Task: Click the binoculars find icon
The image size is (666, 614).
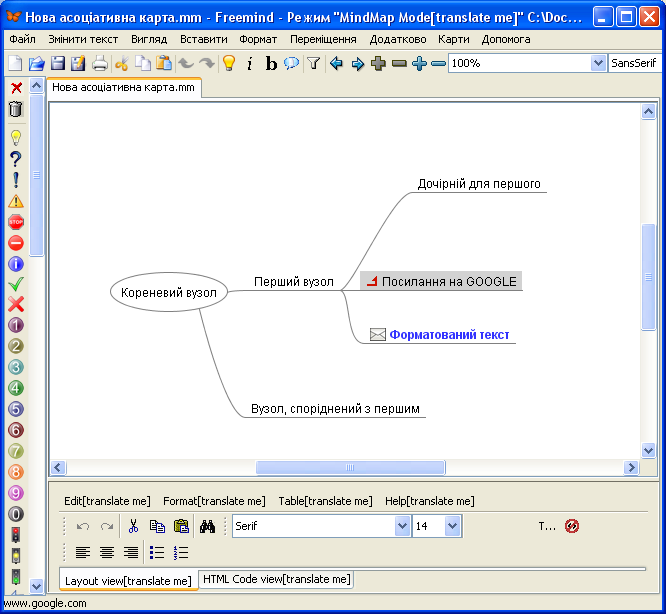Action: click(x=207, y=527)
